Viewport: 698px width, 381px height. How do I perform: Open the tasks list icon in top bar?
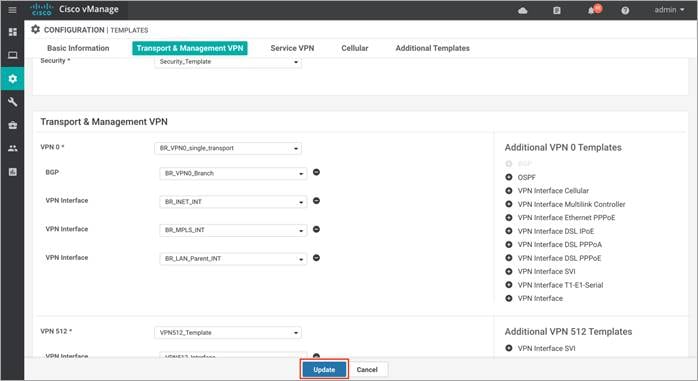coord(556,10)
